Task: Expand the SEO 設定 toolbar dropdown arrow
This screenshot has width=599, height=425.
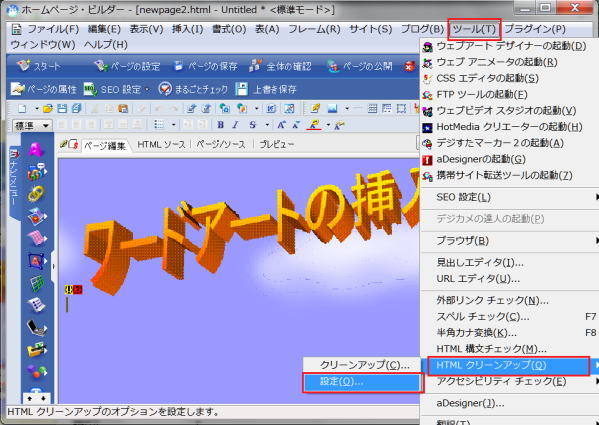Action: tap(148, 89)
